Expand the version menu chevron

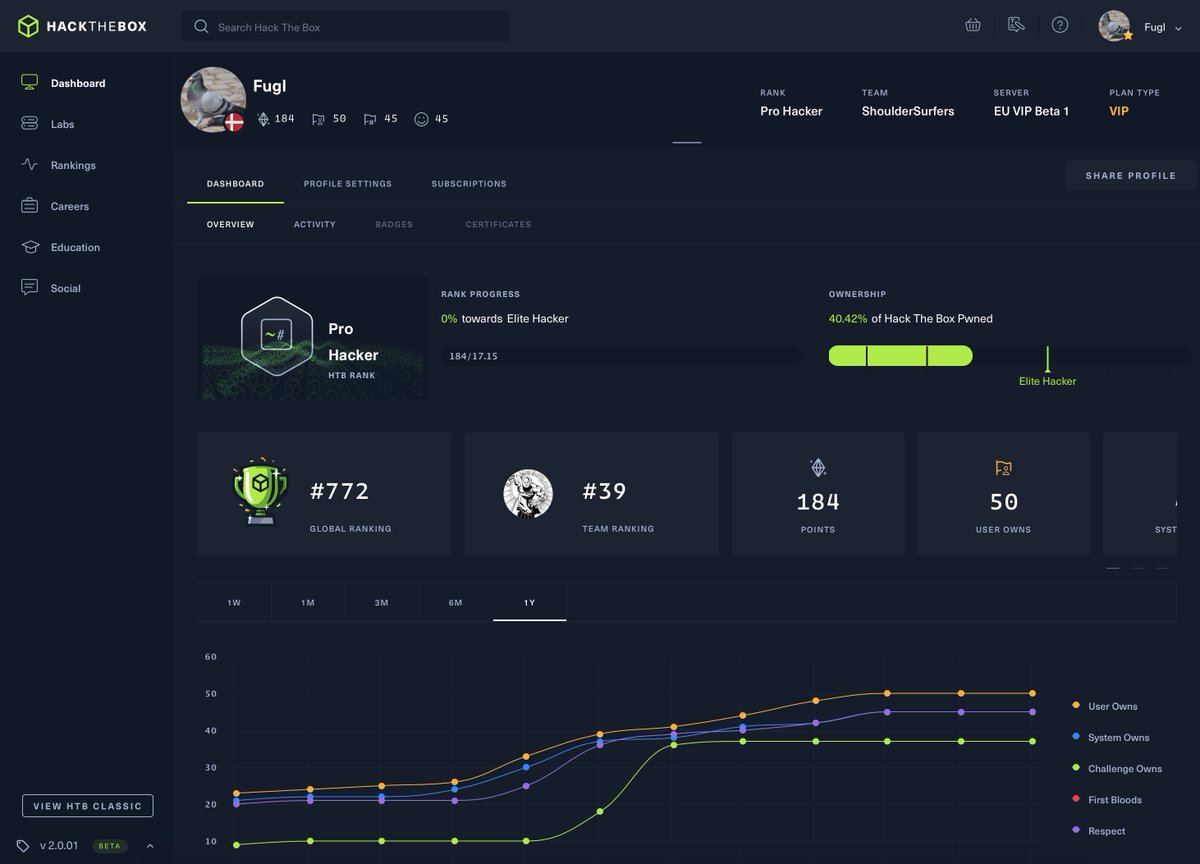[x=150, y=846]
